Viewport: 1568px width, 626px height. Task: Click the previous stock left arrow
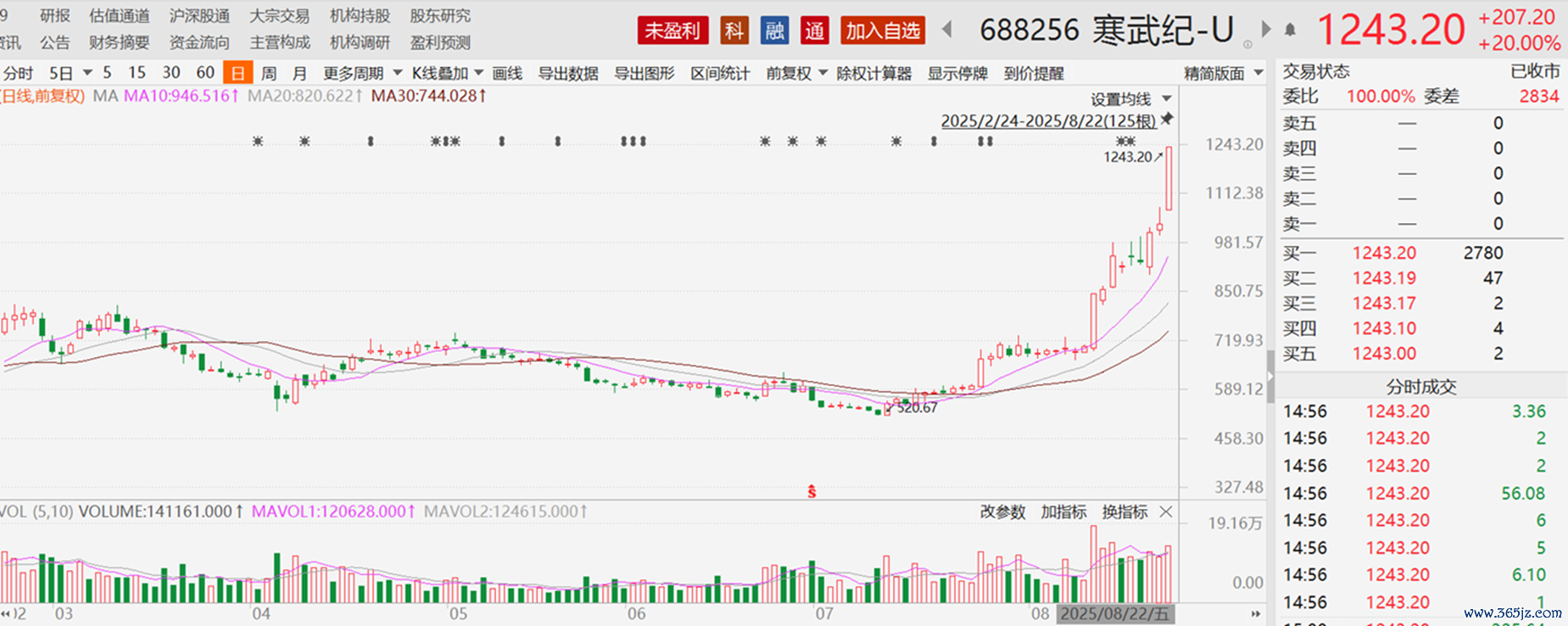click(947, 30)
